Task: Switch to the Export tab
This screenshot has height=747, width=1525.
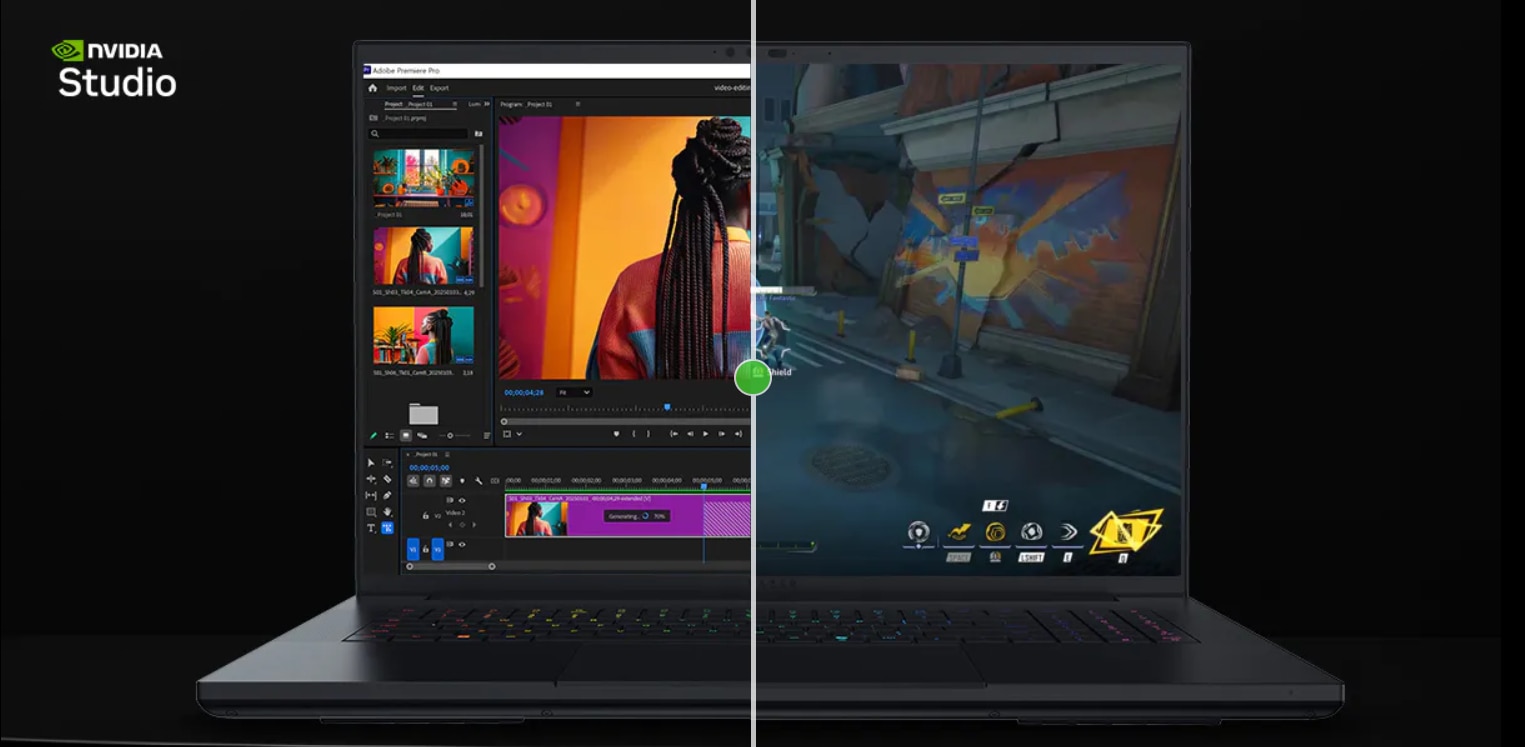Action: (439, 88)
